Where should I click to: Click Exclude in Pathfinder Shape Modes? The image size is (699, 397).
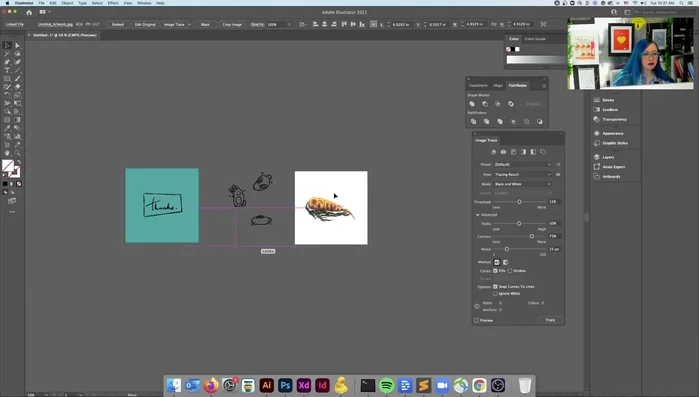(511, 104)
